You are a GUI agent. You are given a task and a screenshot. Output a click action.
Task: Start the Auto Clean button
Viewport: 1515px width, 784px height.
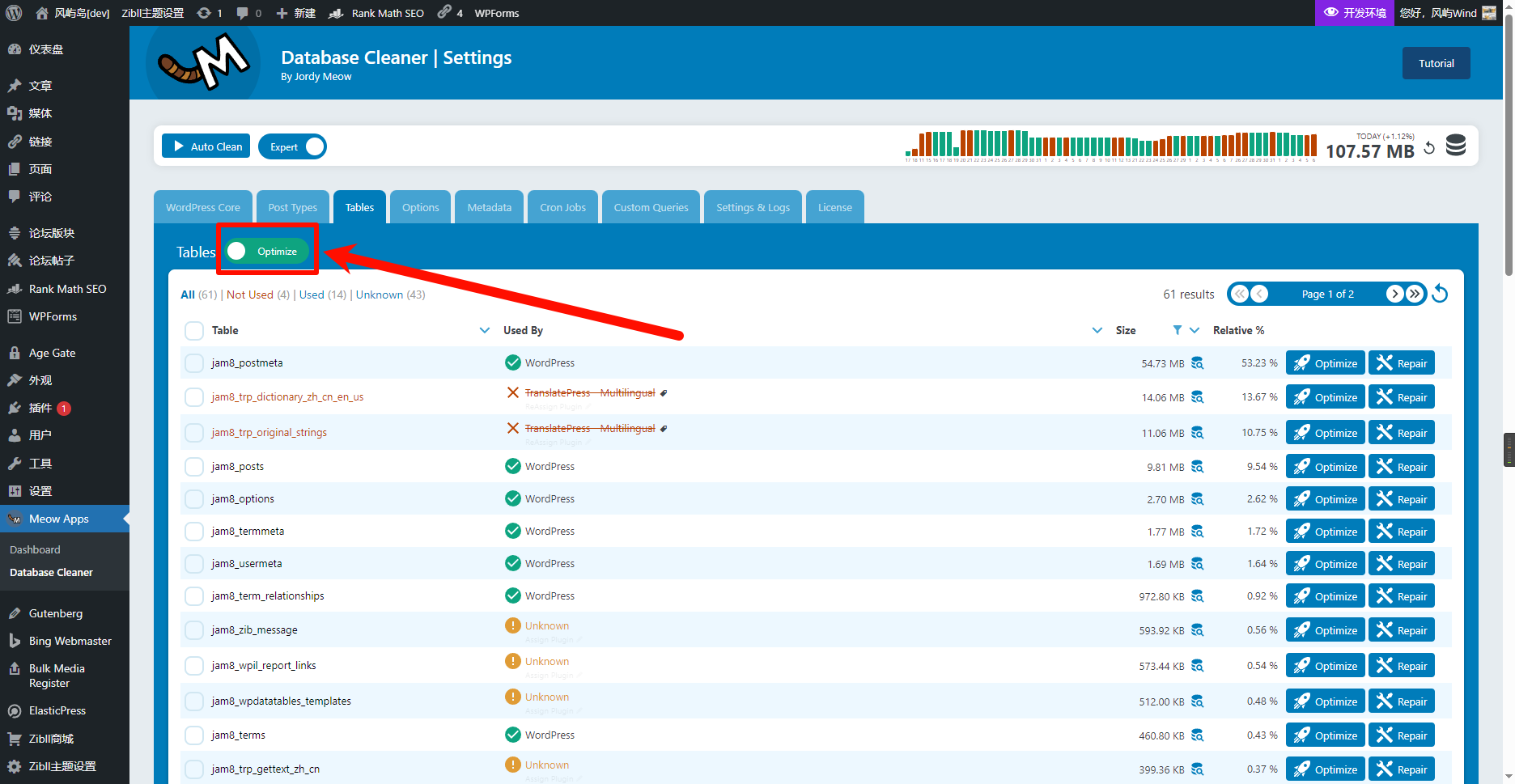206,146
